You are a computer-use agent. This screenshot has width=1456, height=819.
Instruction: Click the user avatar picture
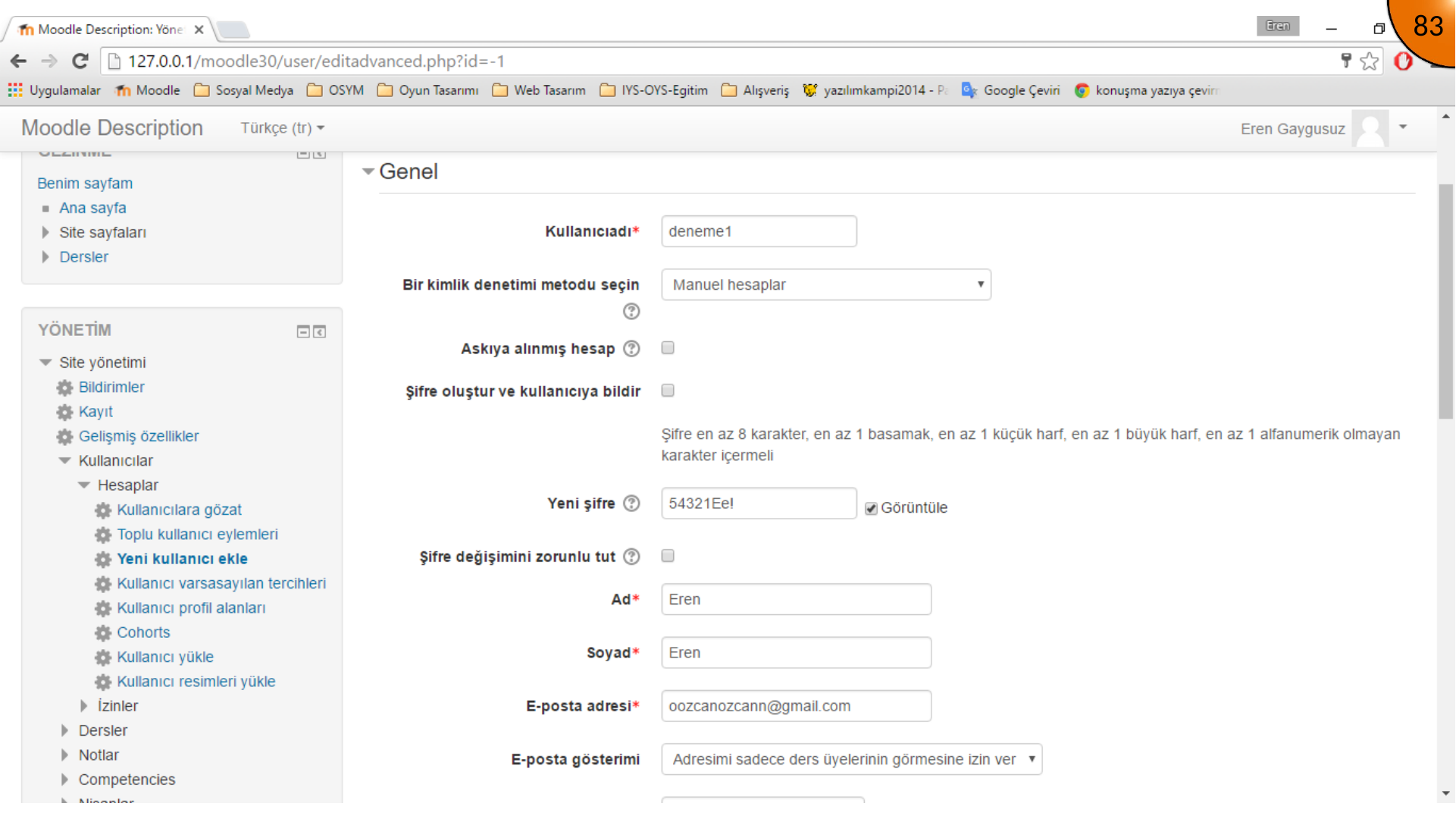point(1370,129)
